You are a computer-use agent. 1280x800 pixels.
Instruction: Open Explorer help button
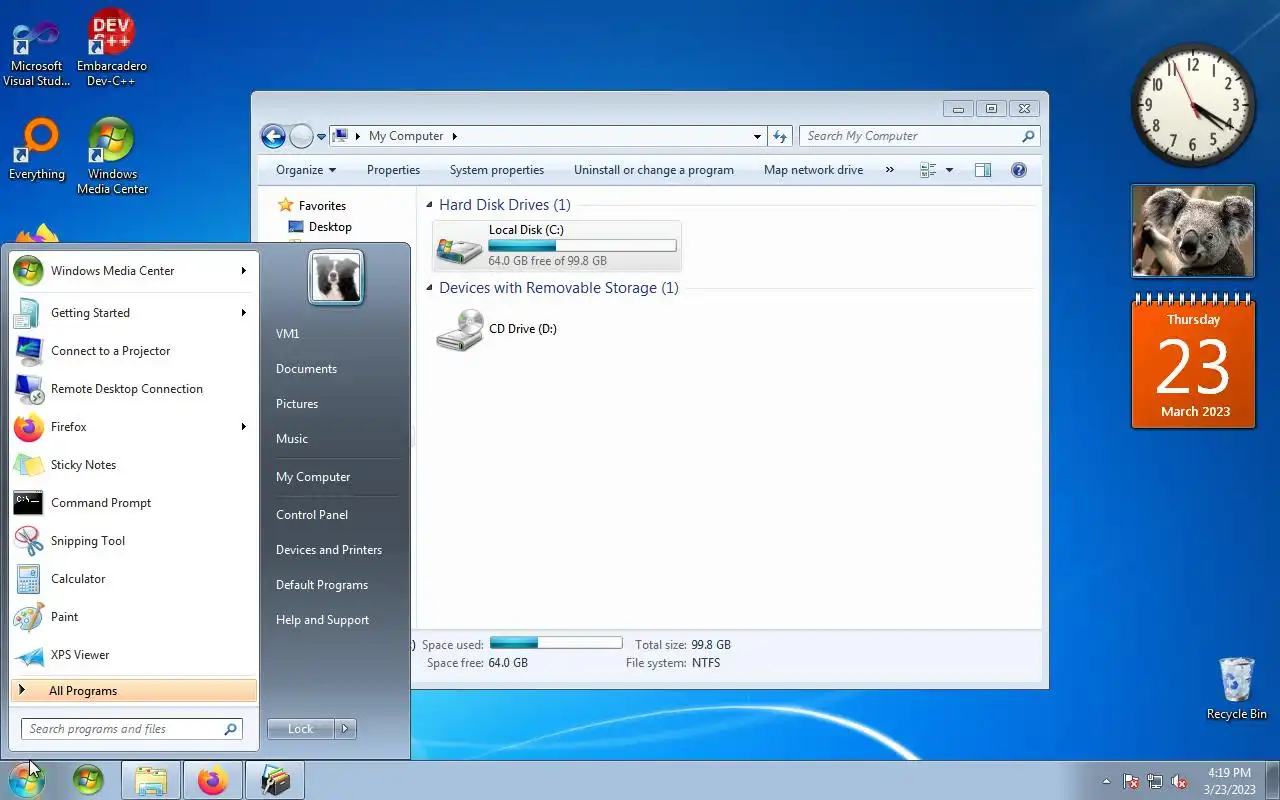tap(1019, 170)
